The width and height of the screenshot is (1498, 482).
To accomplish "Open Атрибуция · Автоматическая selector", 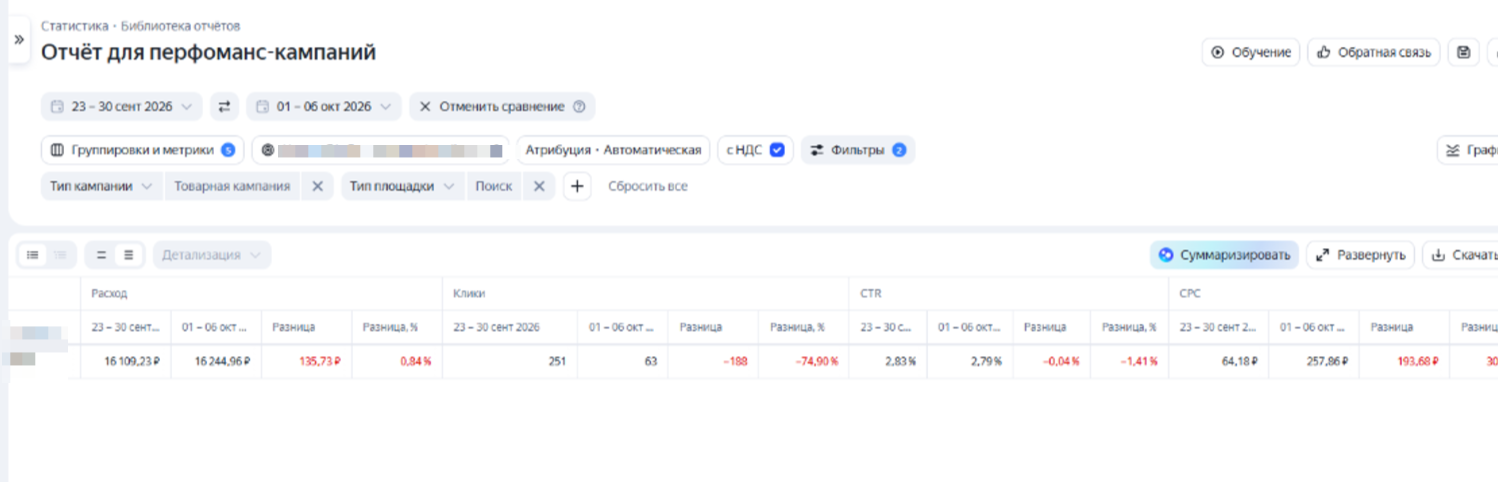I will pyautogui.click(x=613, y=150).
